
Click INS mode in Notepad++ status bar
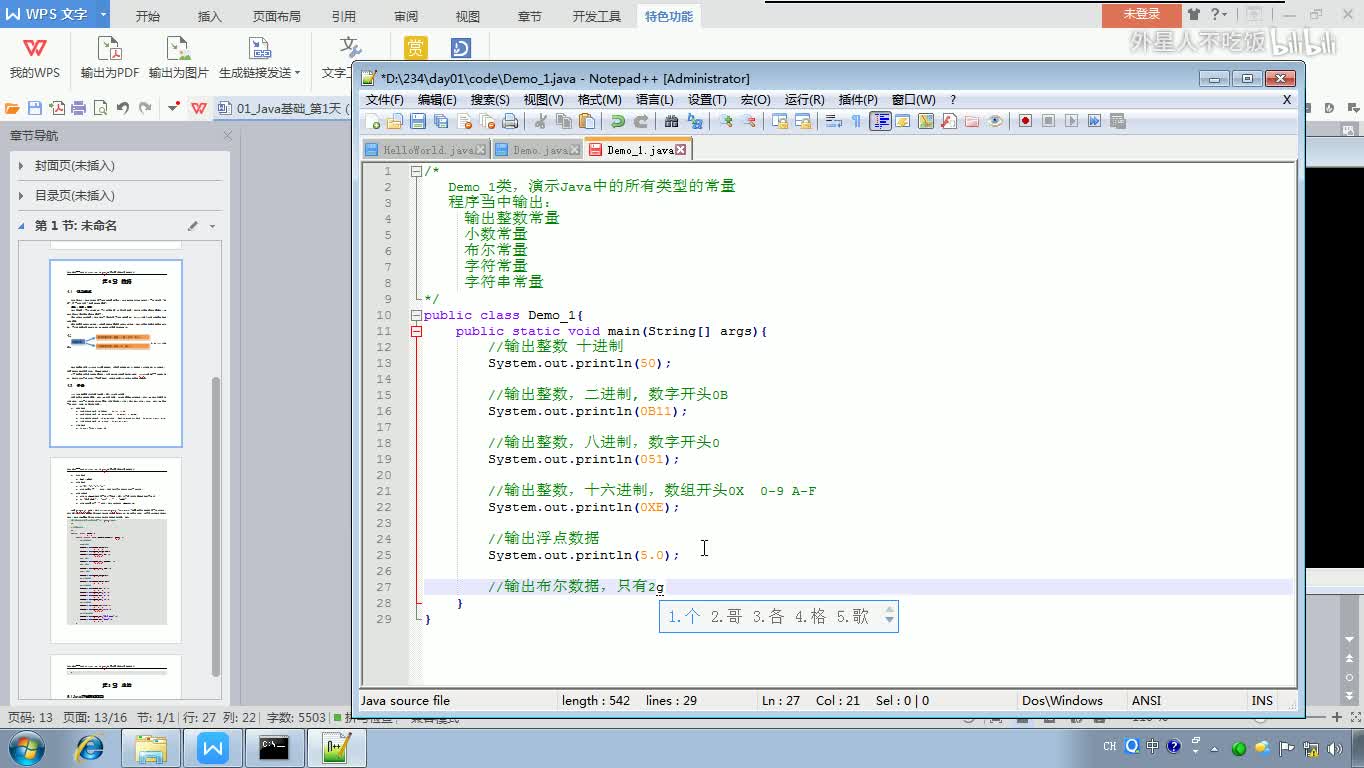coord(1262,701)
